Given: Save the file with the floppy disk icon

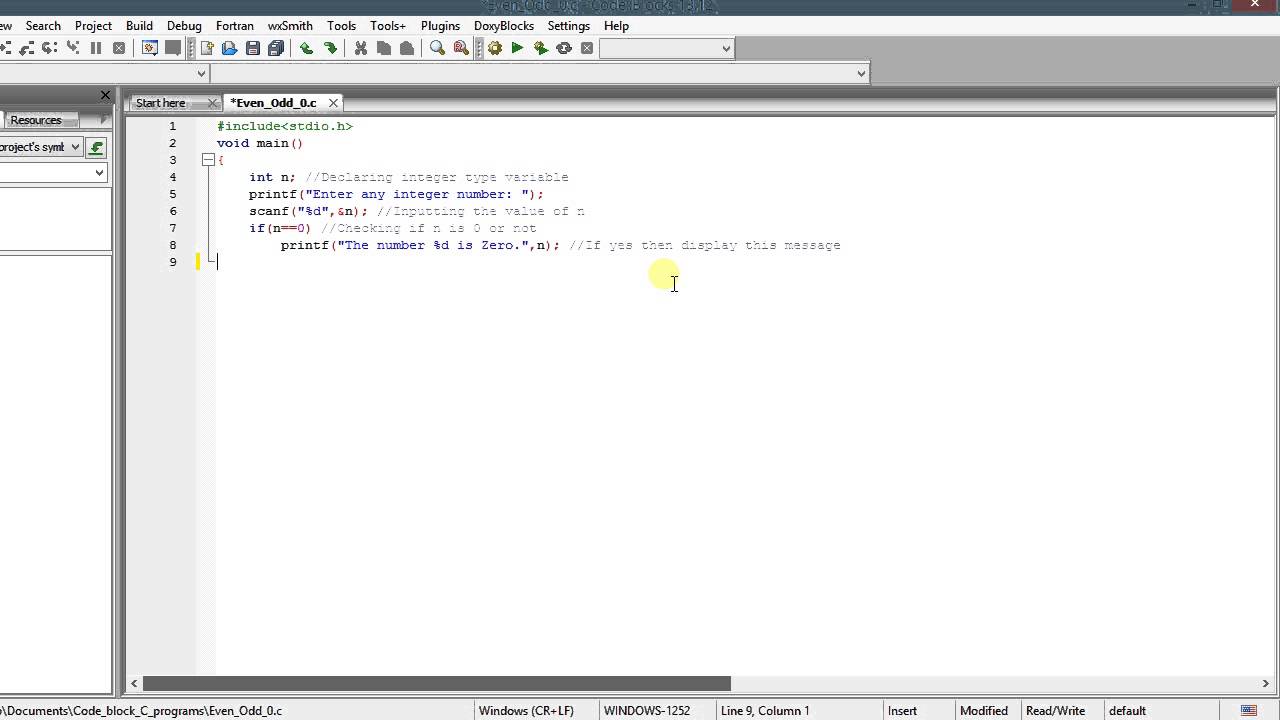Looking at the screenshot, I should [x=253, y=48].
